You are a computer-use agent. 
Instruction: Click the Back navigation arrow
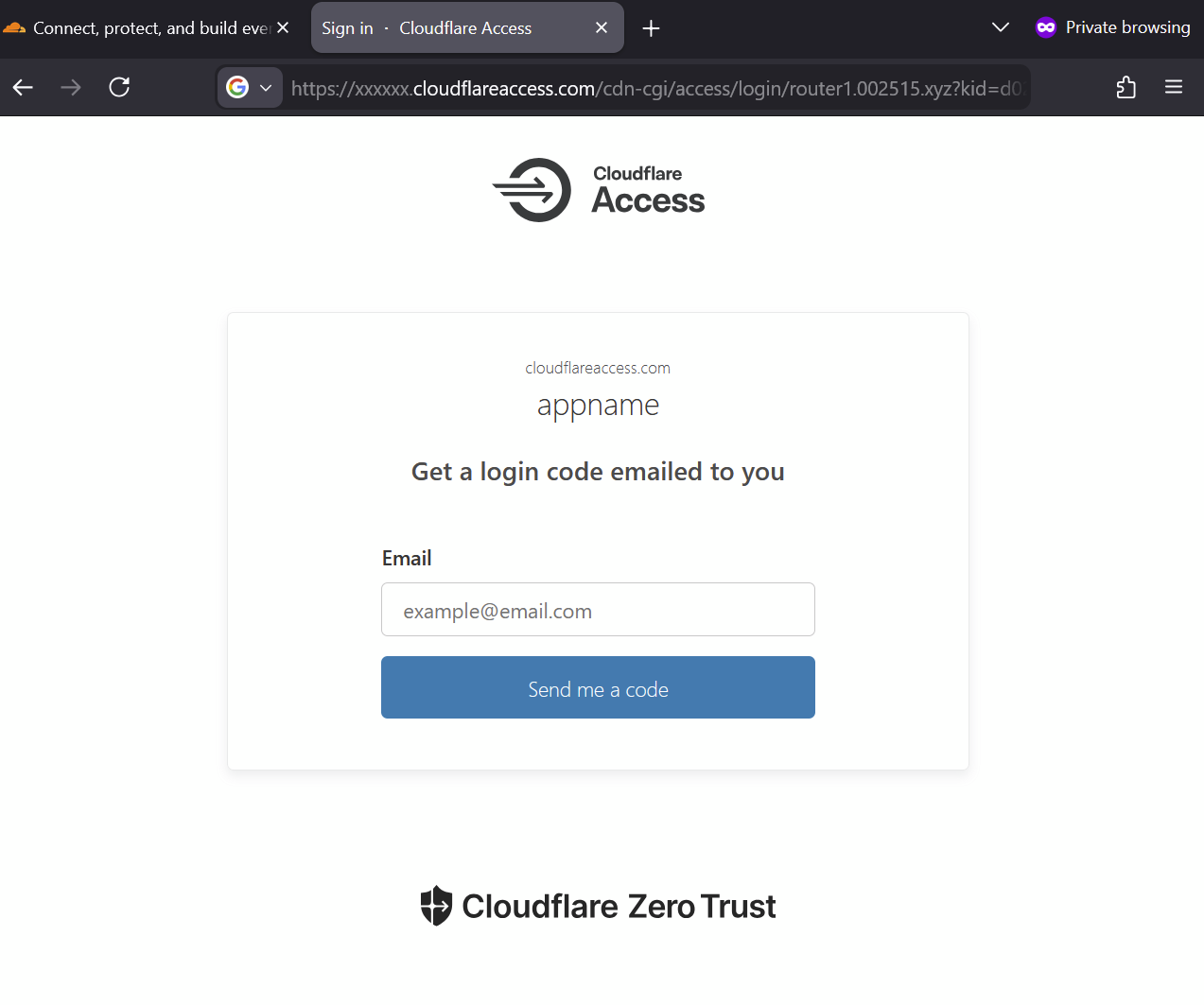(x=23, y=88)
